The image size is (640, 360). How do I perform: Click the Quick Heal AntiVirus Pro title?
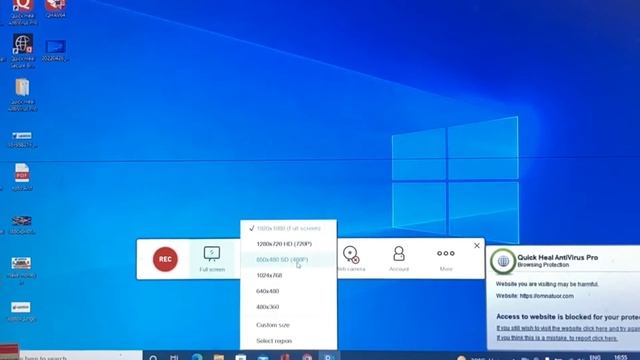(558, 258)
